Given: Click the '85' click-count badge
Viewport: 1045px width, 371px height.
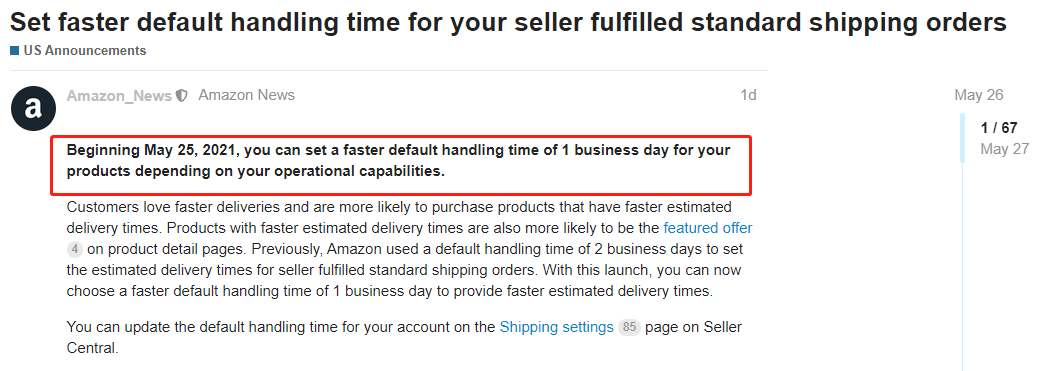Looking at the screenshot, I should pos(628,328).
